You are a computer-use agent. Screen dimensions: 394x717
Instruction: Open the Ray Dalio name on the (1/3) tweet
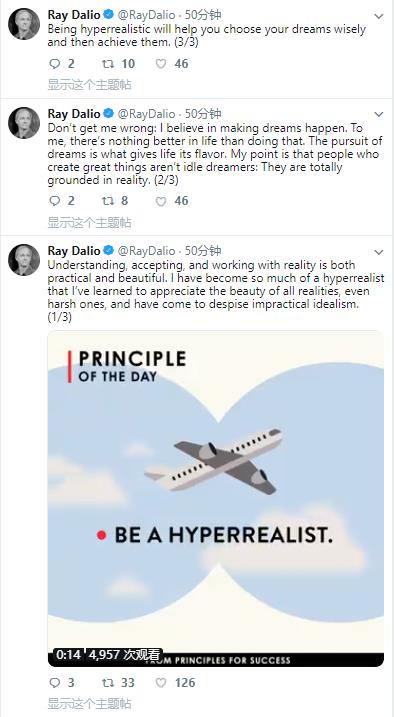point(74,251)
